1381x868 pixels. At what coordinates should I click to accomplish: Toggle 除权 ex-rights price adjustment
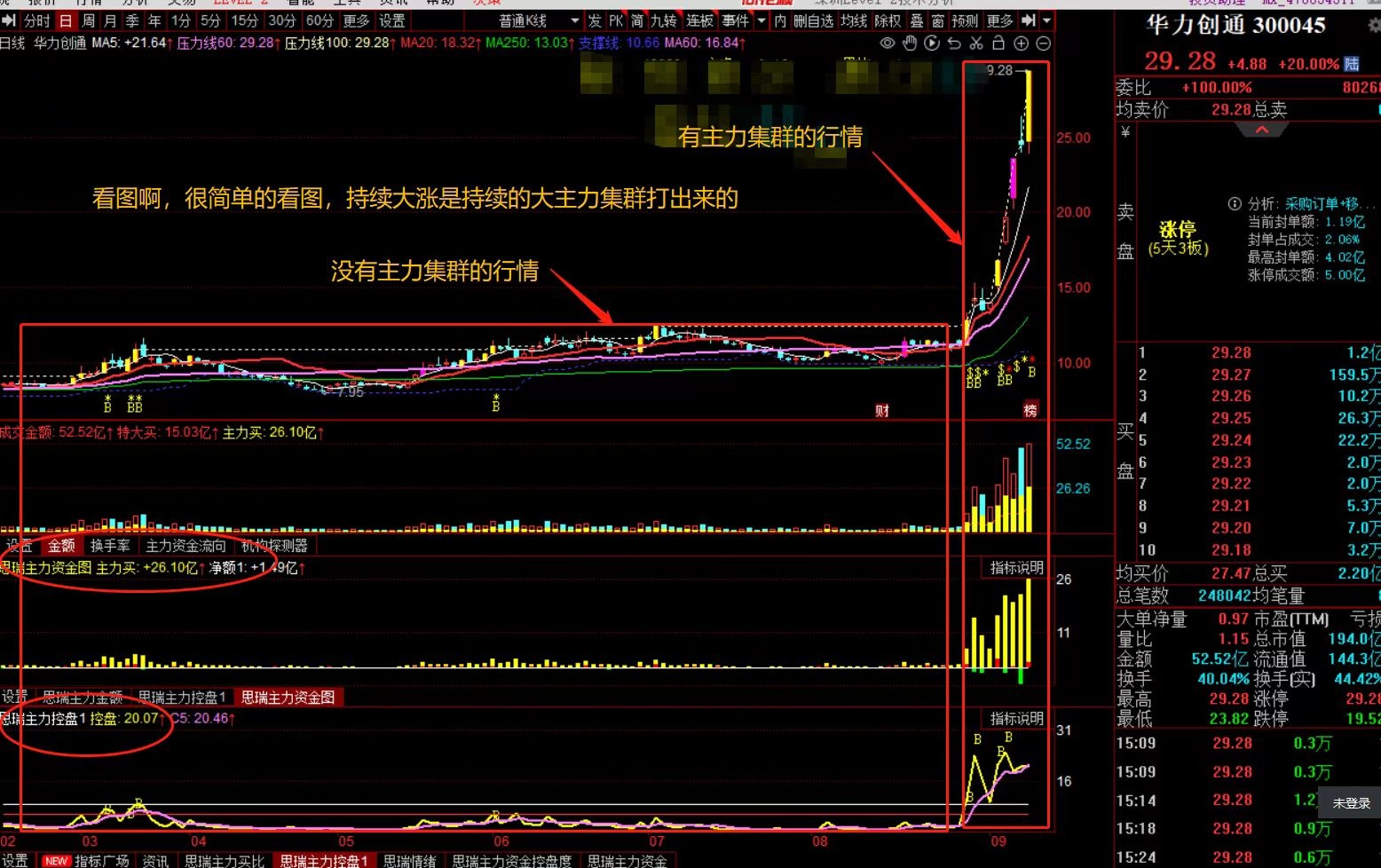click(888, 20)
